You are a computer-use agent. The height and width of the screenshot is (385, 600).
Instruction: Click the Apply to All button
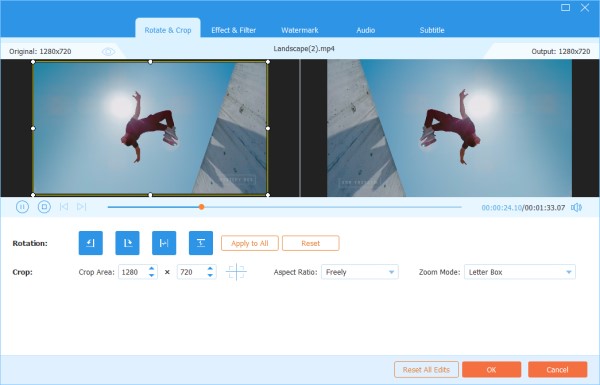point(250,243)
